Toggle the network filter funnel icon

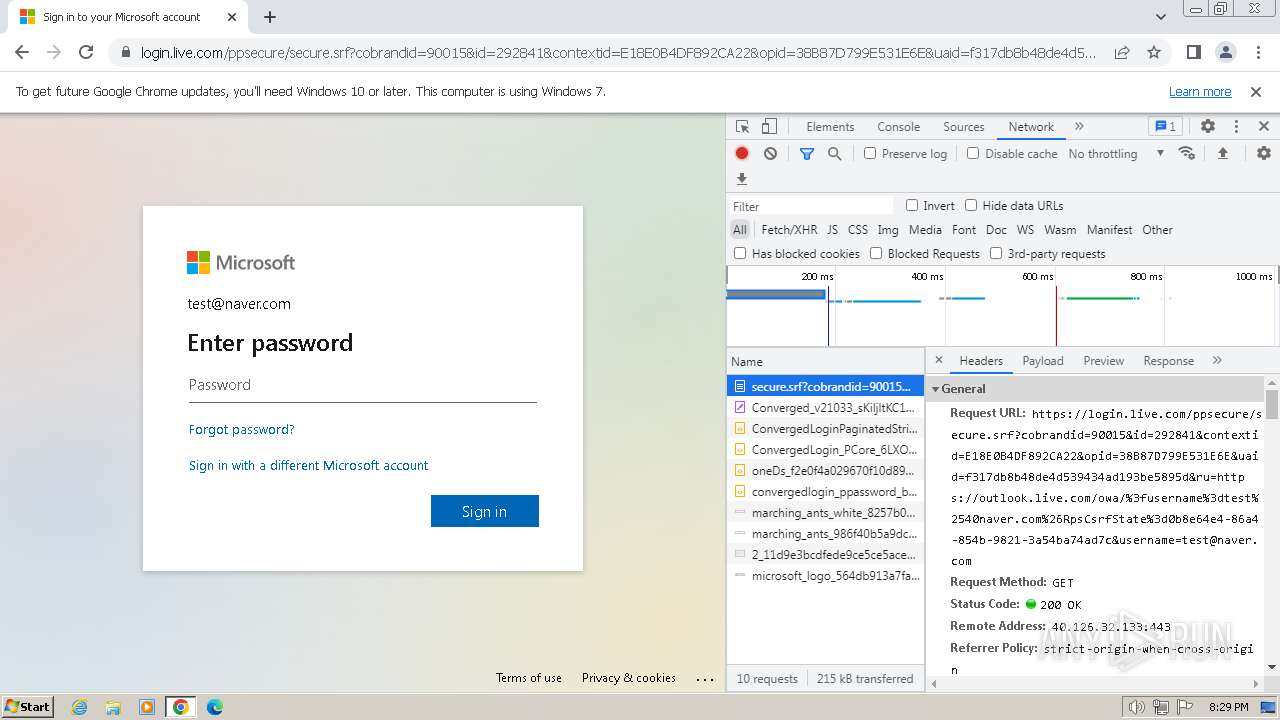(x=807, y=153)
